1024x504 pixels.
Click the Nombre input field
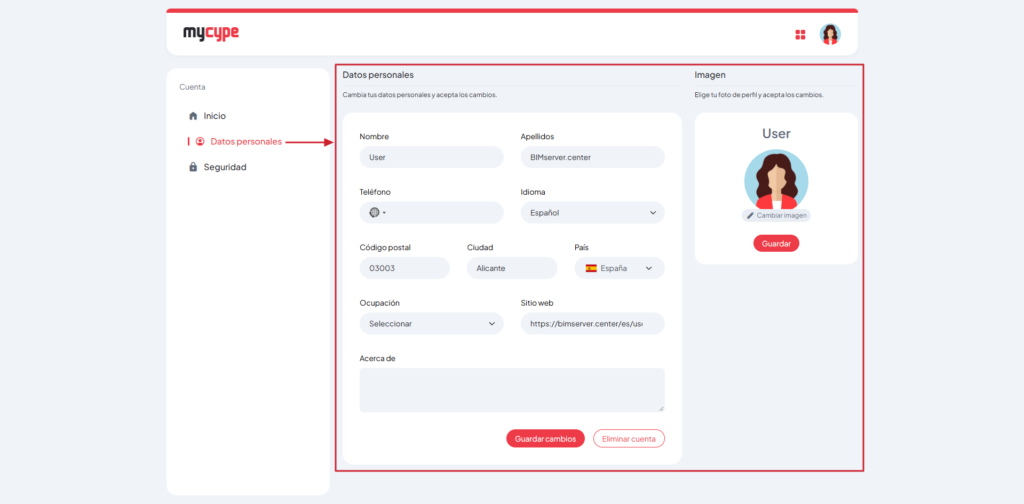431,157
